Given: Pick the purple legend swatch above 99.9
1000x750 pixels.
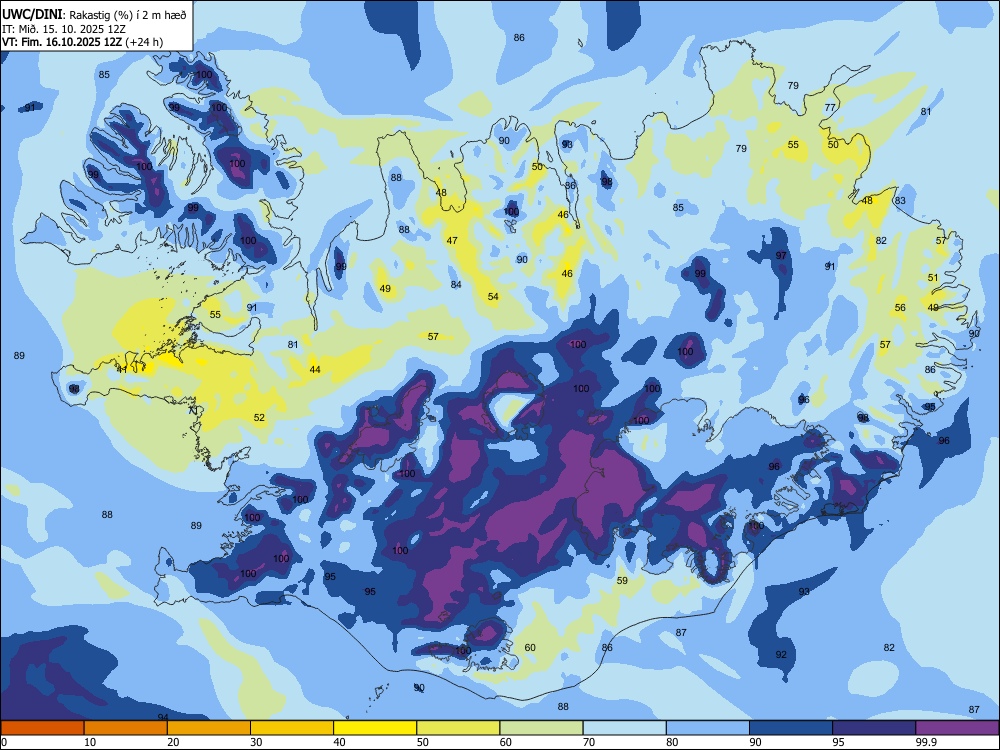Looking at the screenshot, I should (x=957, y=728).
